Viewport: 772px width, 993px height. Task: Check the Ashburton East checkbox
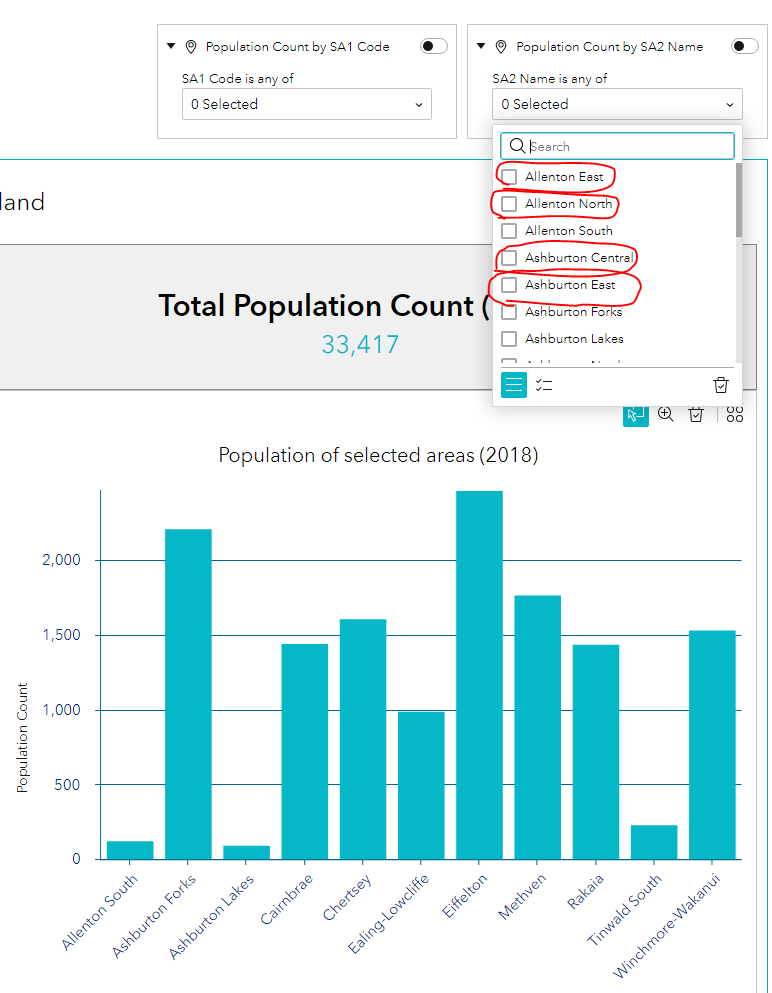pyautogui.click(x=509, y=285)
